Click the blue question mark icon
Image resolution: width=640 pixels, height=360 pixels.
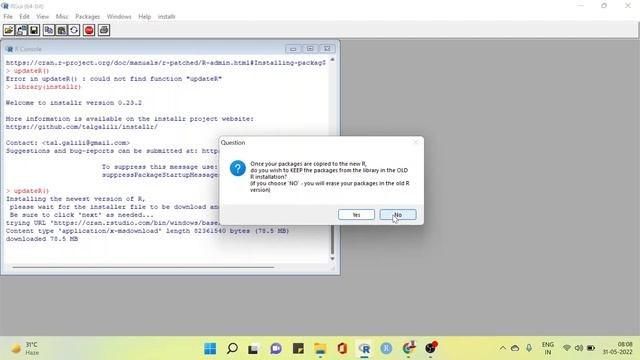click(238, 168)
